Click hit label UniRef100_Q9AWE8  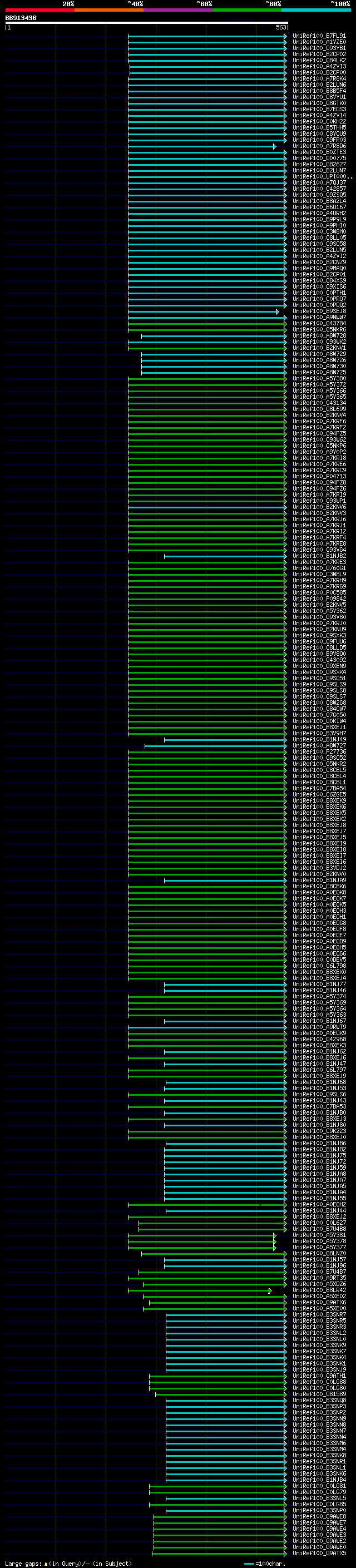click(319, 1517)
